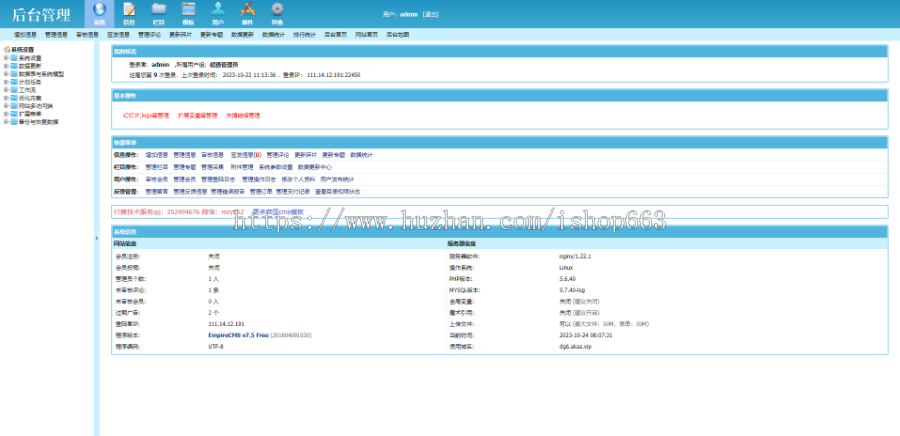900x436 pixels.
Task: Select the 模板 template icon
Action: 188,10
